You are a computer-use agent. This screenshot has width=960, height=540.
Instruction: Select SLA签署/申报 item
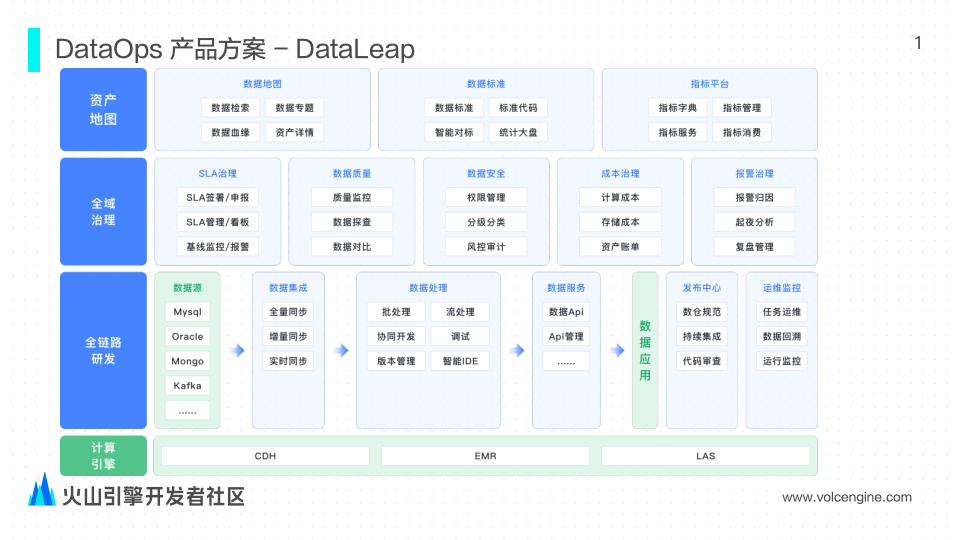(217, 198)
